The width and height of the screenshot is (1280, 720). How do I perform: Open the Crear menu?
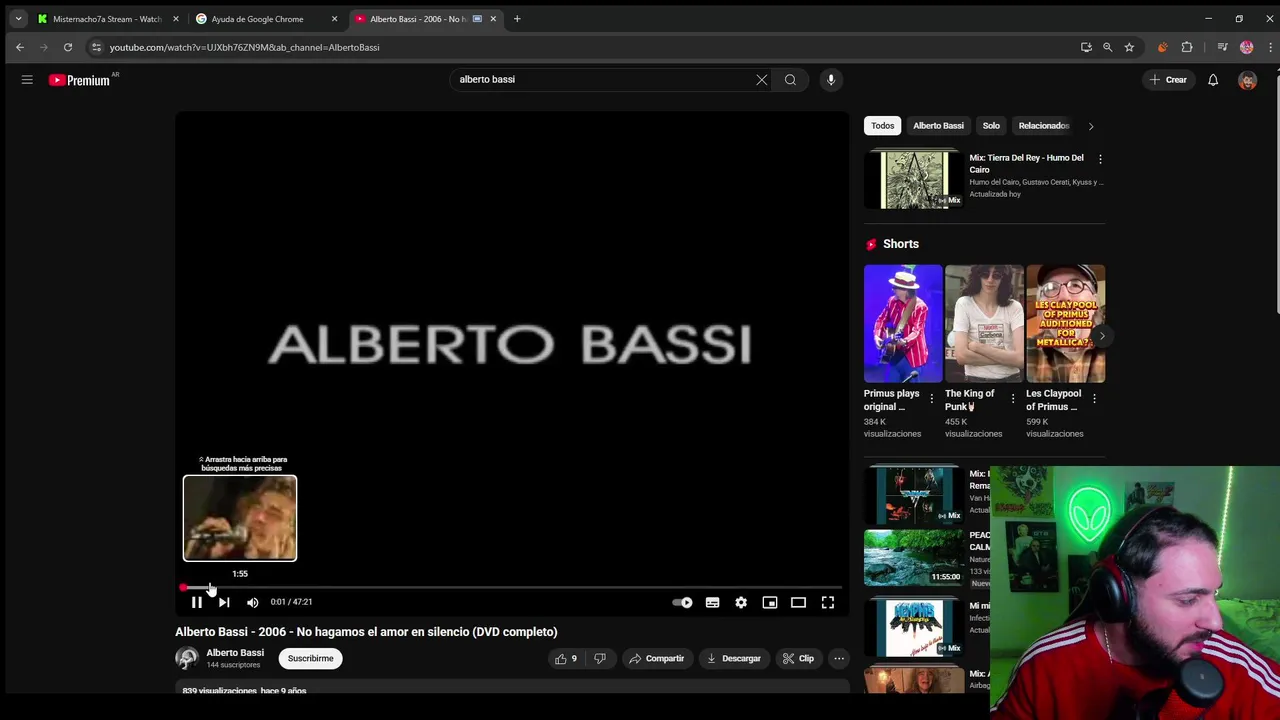coord(1168,80)
